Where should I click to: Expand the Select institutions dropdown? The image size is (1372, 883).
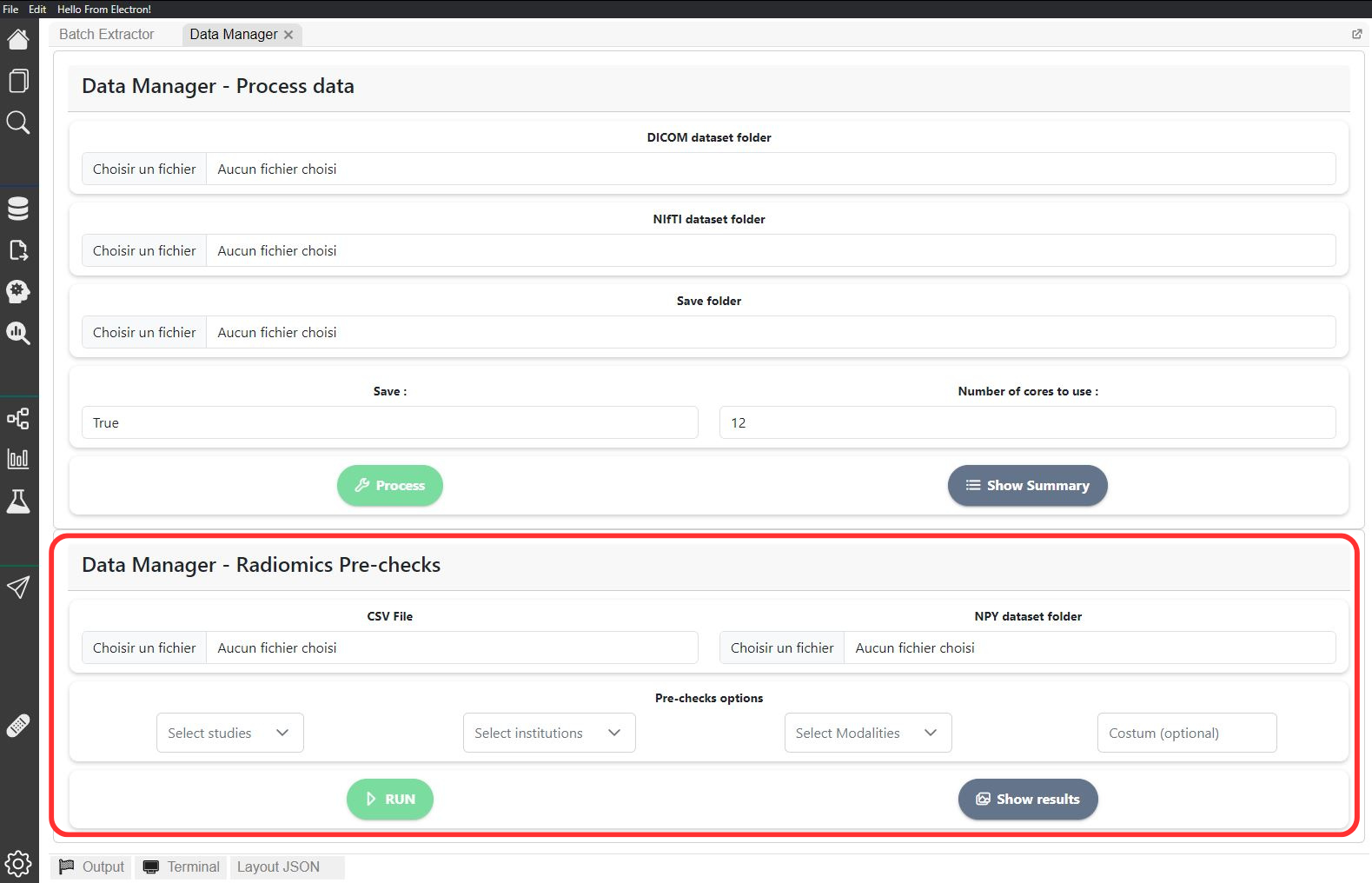[548, 733]
